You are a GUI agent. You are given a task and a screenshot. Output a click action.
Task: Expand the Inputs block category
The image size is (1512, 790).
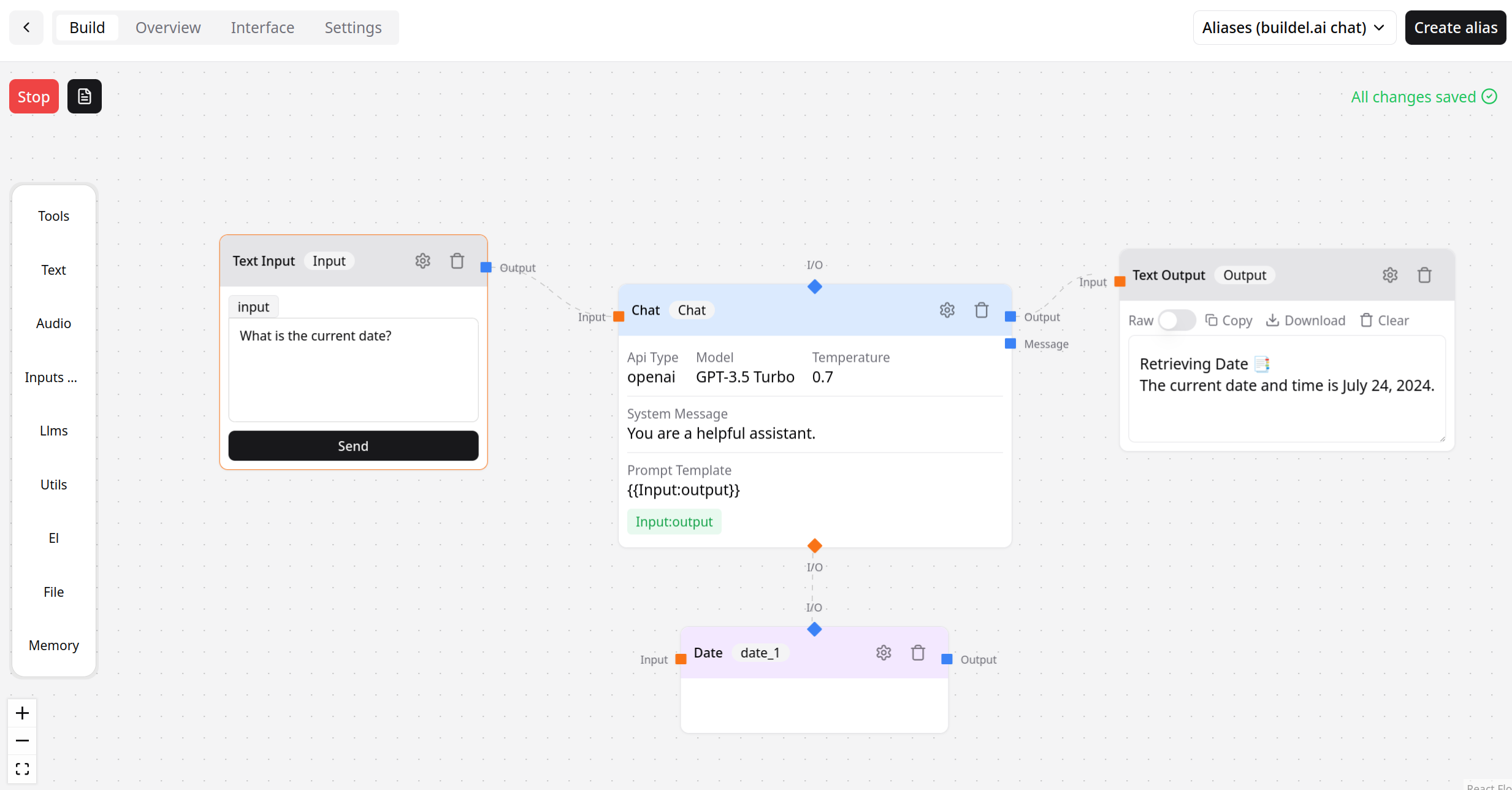(52, 377)
